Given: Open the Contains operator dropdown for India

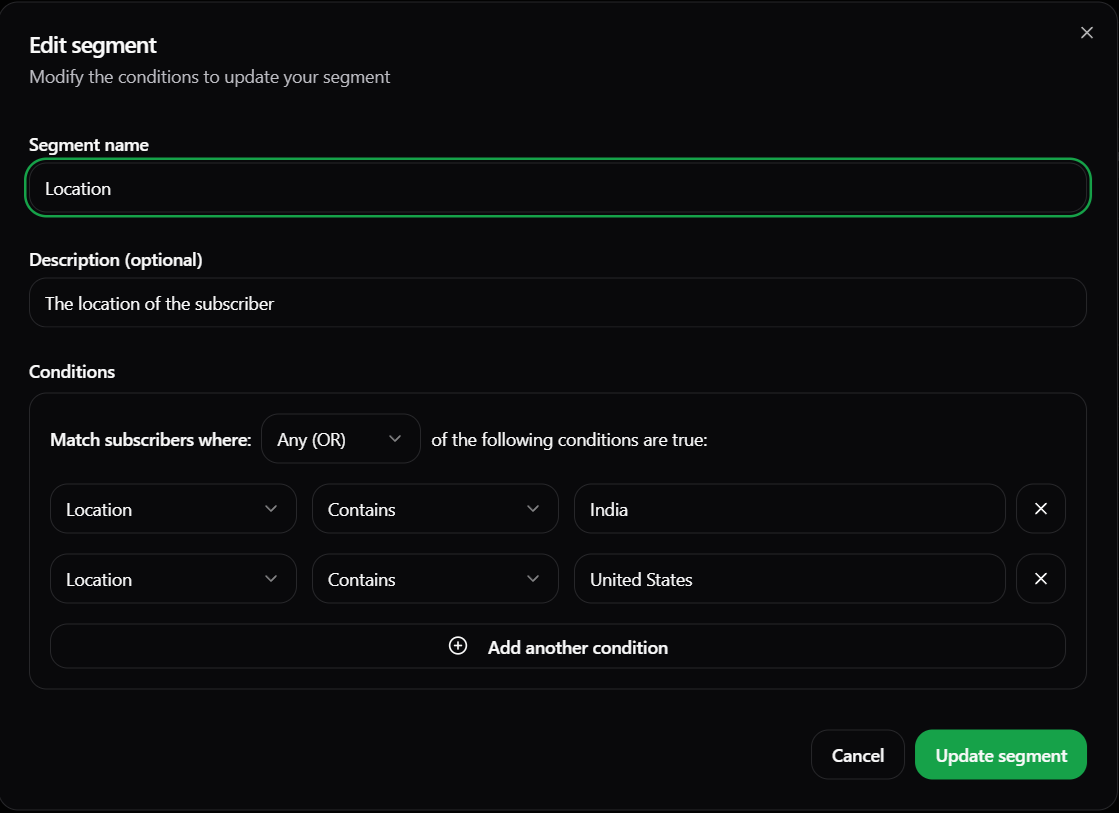Looking at the screenshot, I should click(x=435, y=509).
